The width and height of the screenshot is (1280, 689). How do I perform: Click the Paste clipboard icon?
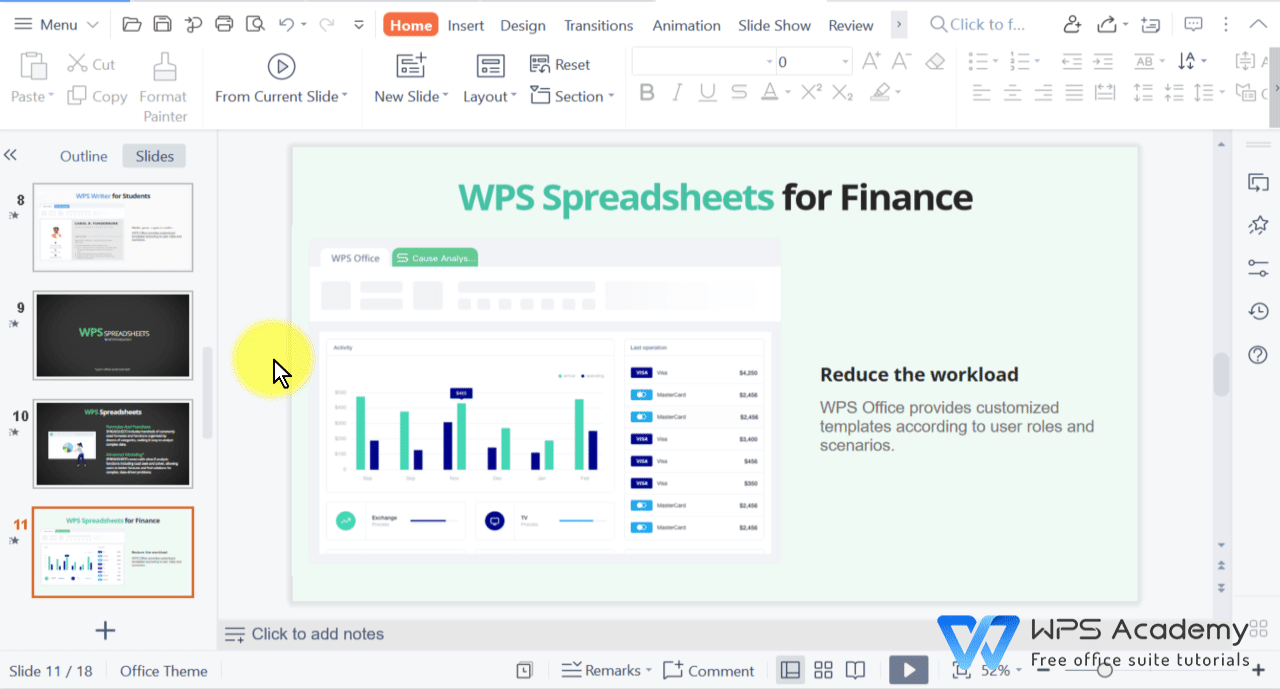pos(33,67)
